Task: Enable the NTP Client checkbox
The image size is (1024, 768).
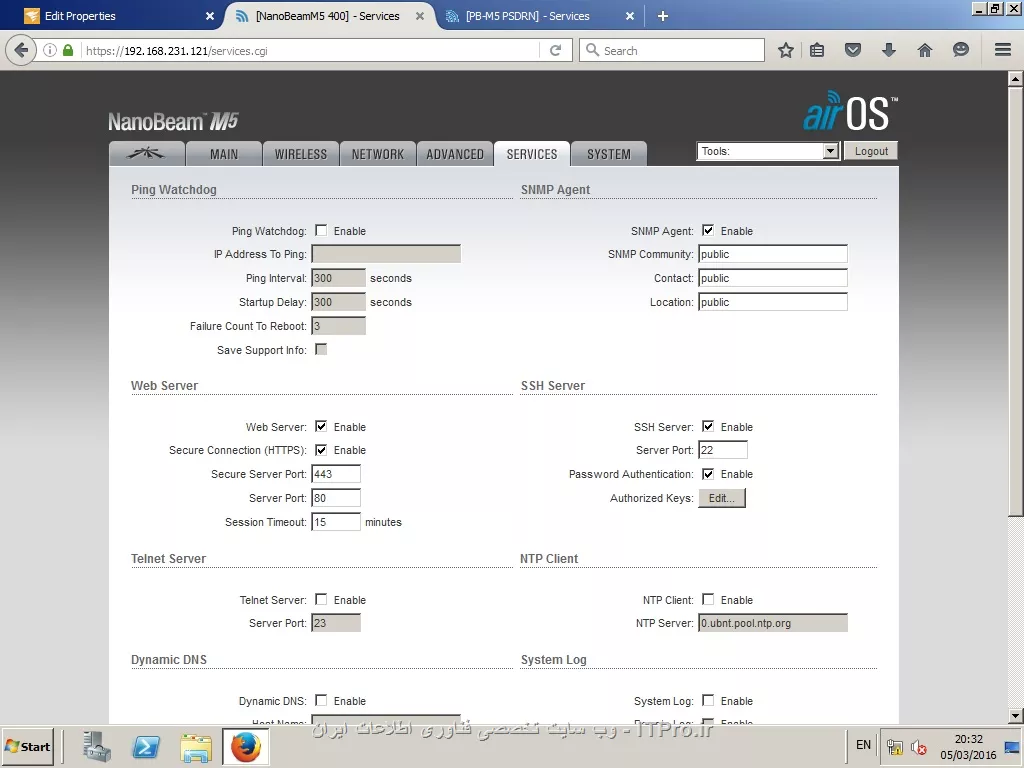Action: 708,600
